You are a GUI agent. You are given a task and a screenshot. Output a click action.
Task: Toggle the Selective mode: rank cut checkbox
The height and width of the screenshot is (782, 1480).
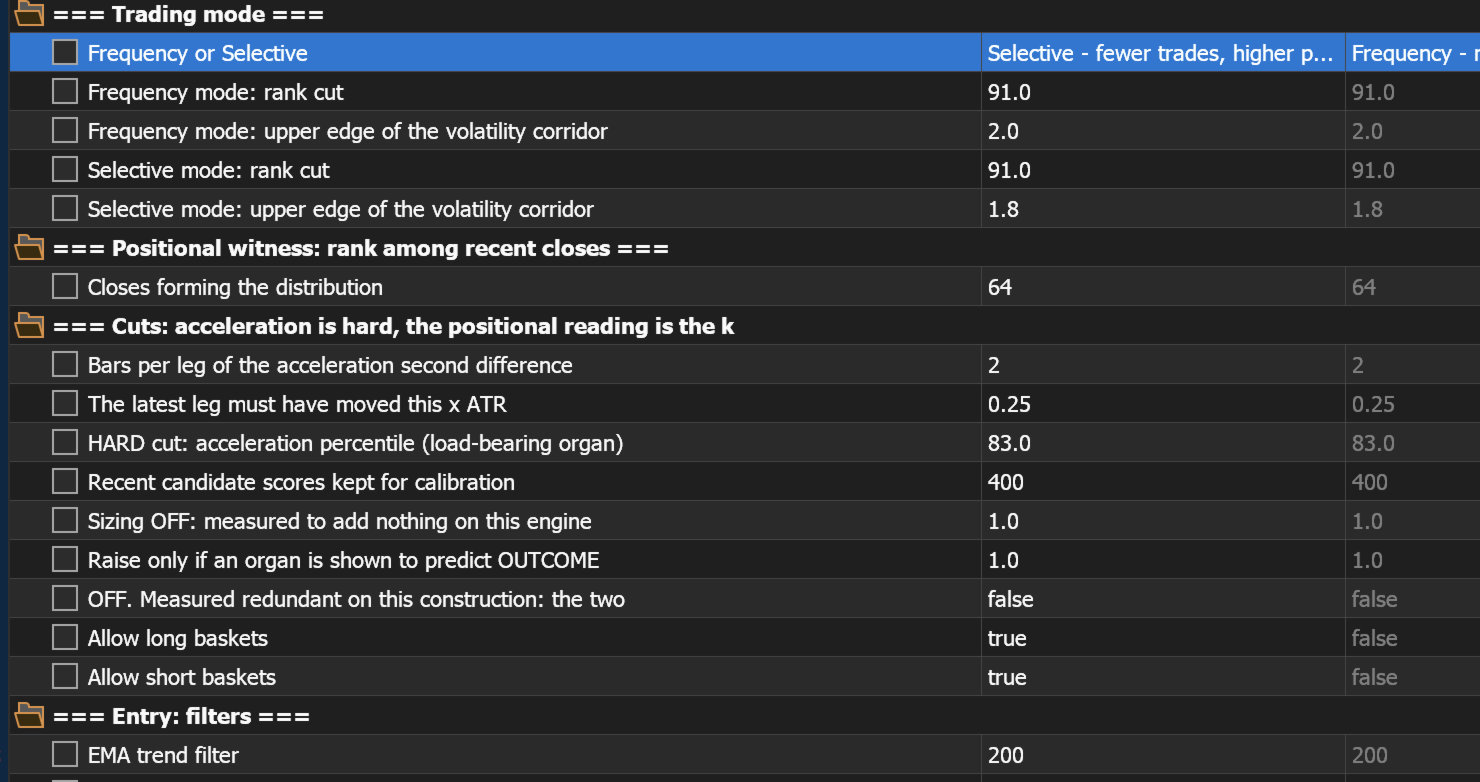[65, 169]
